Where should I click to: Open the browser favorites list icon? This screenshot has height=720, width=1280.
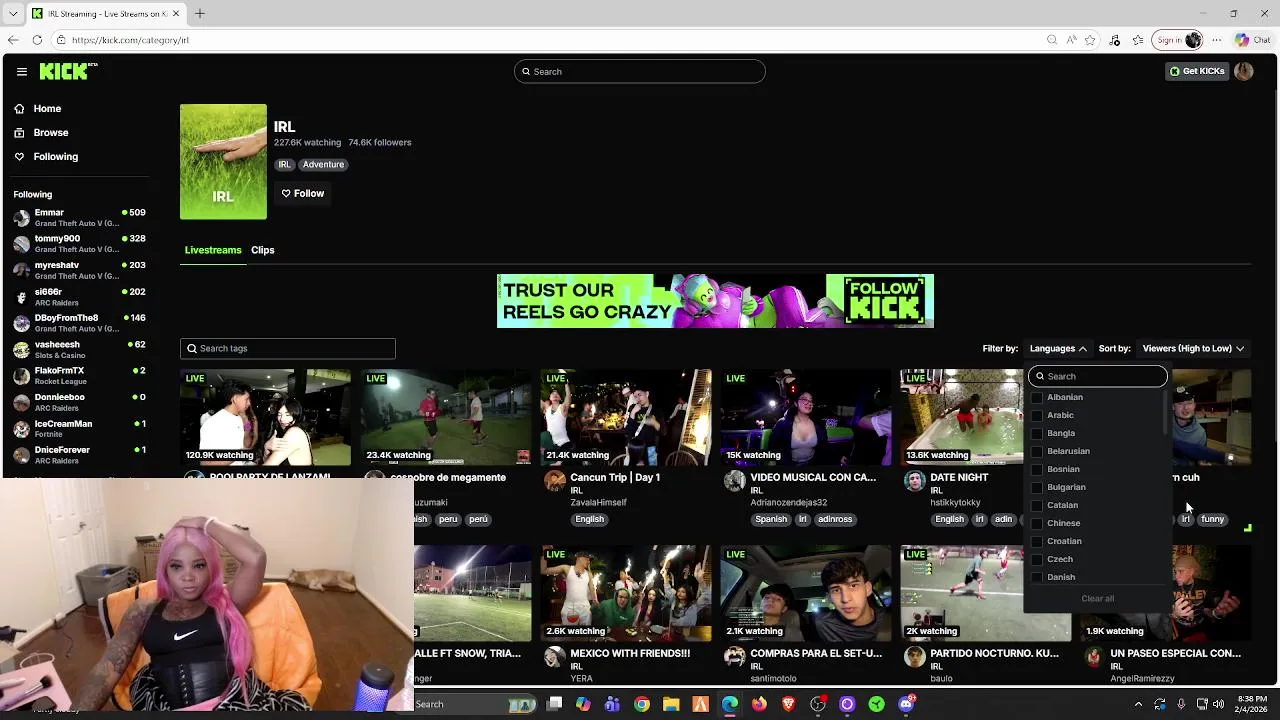click(x=1138, y=40)
